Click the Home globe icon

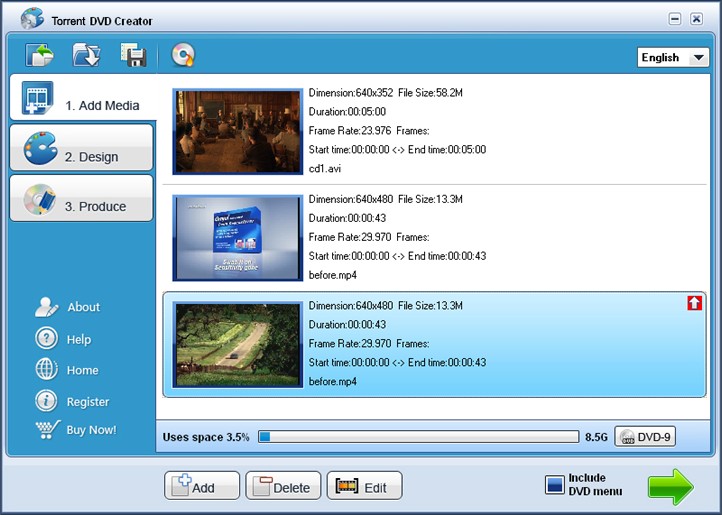tap(46, 369)
